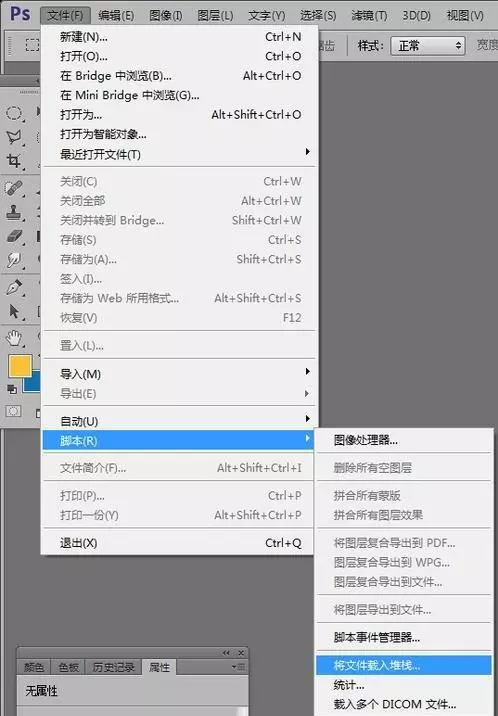Choose 脚本事件管理器...
The image size is (498, 716).
pos(404,637)
